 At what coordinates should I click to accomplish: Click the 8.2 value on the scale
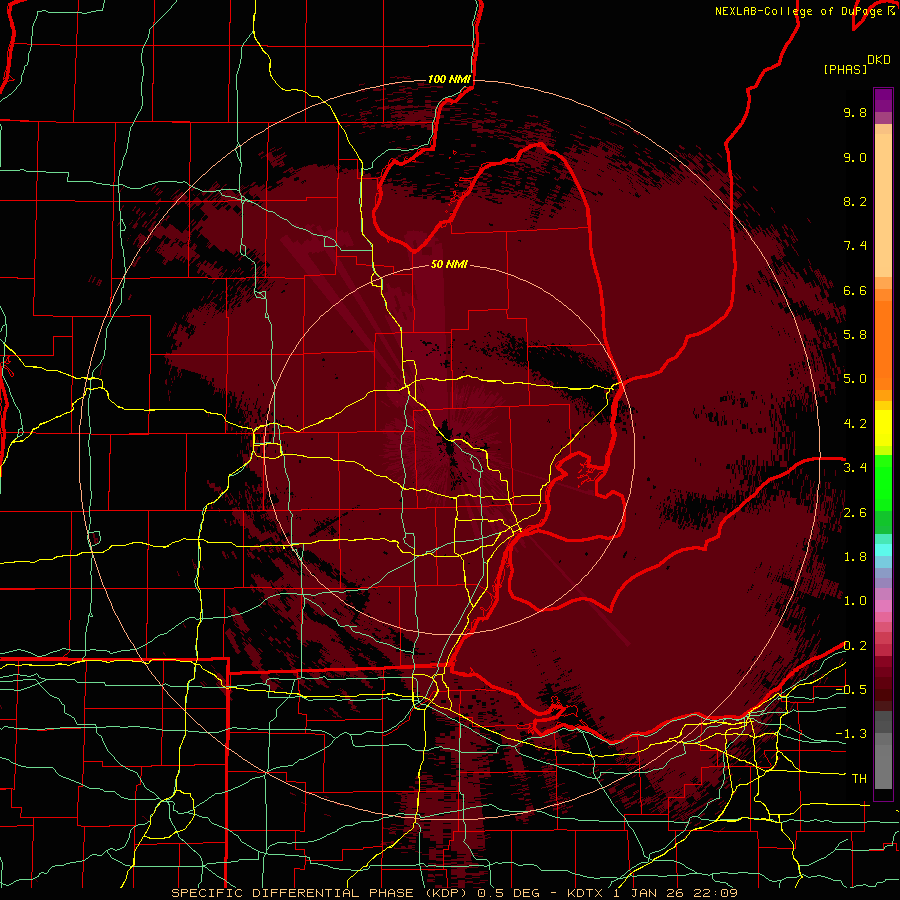855,201
